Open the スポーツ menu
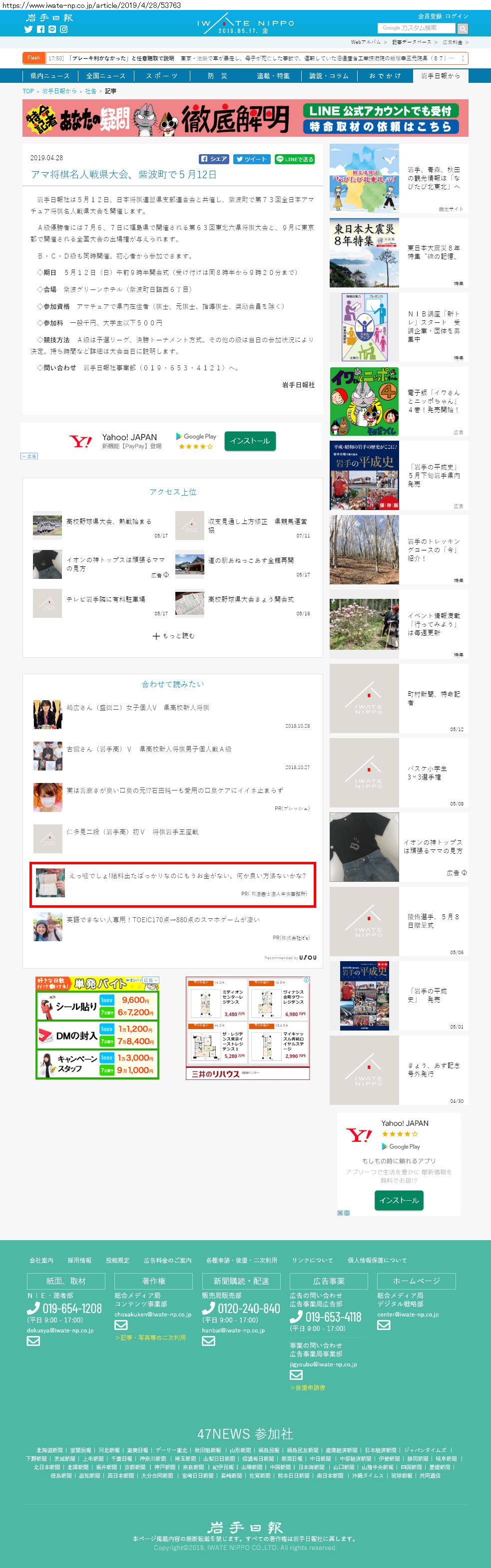Viewport: 491px width, 1568px height. point(161,76)
